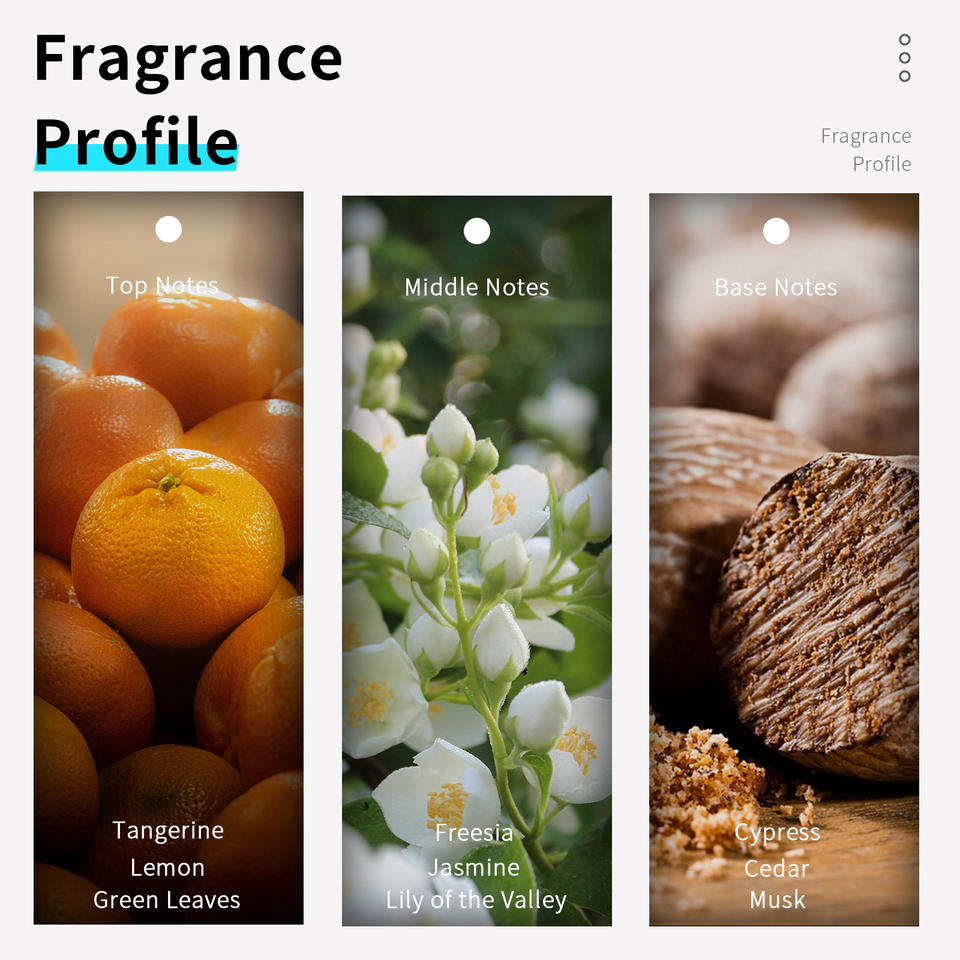This screenshot has height=960, width=960.
Task: Select the Tangerine text
Action: pos(168,831)
